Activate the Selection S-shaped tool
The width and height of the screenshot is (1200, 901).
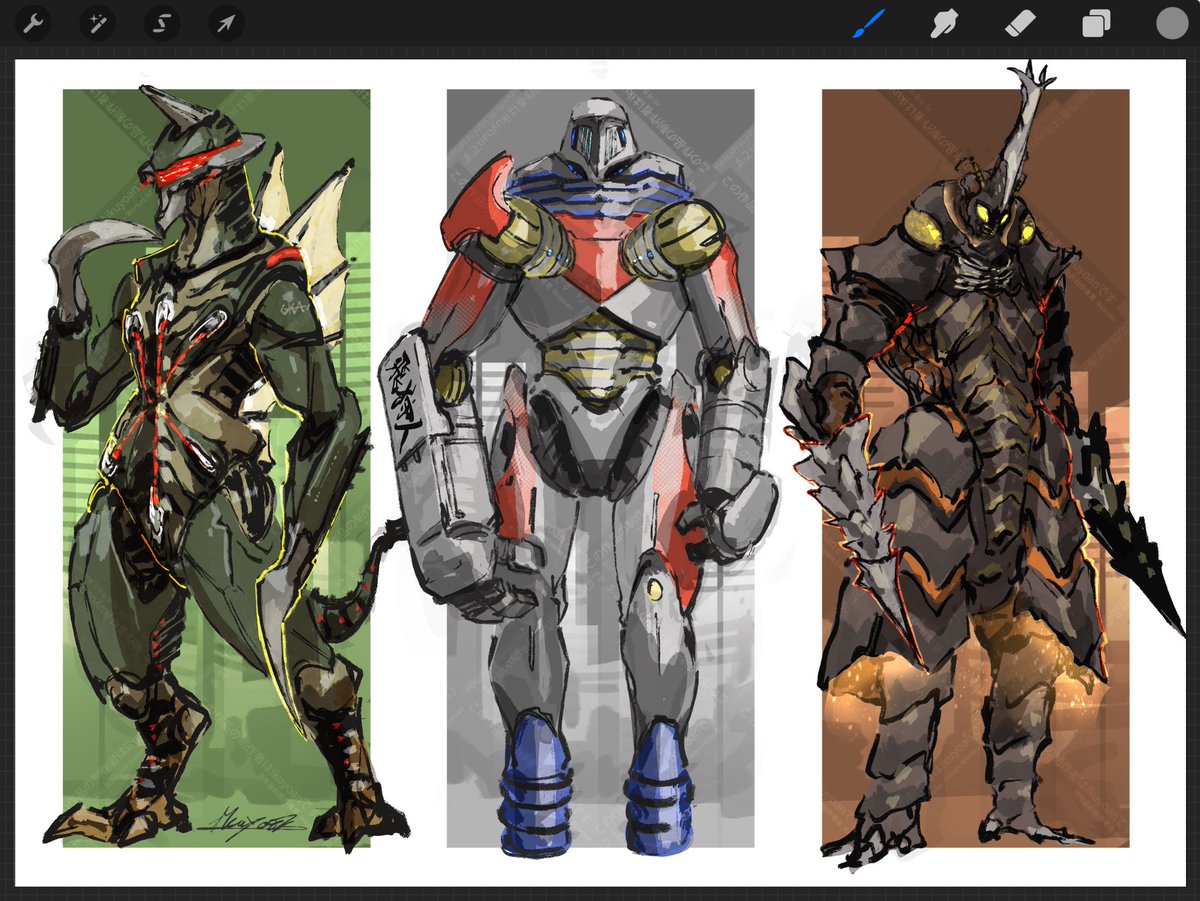point(162,23)
